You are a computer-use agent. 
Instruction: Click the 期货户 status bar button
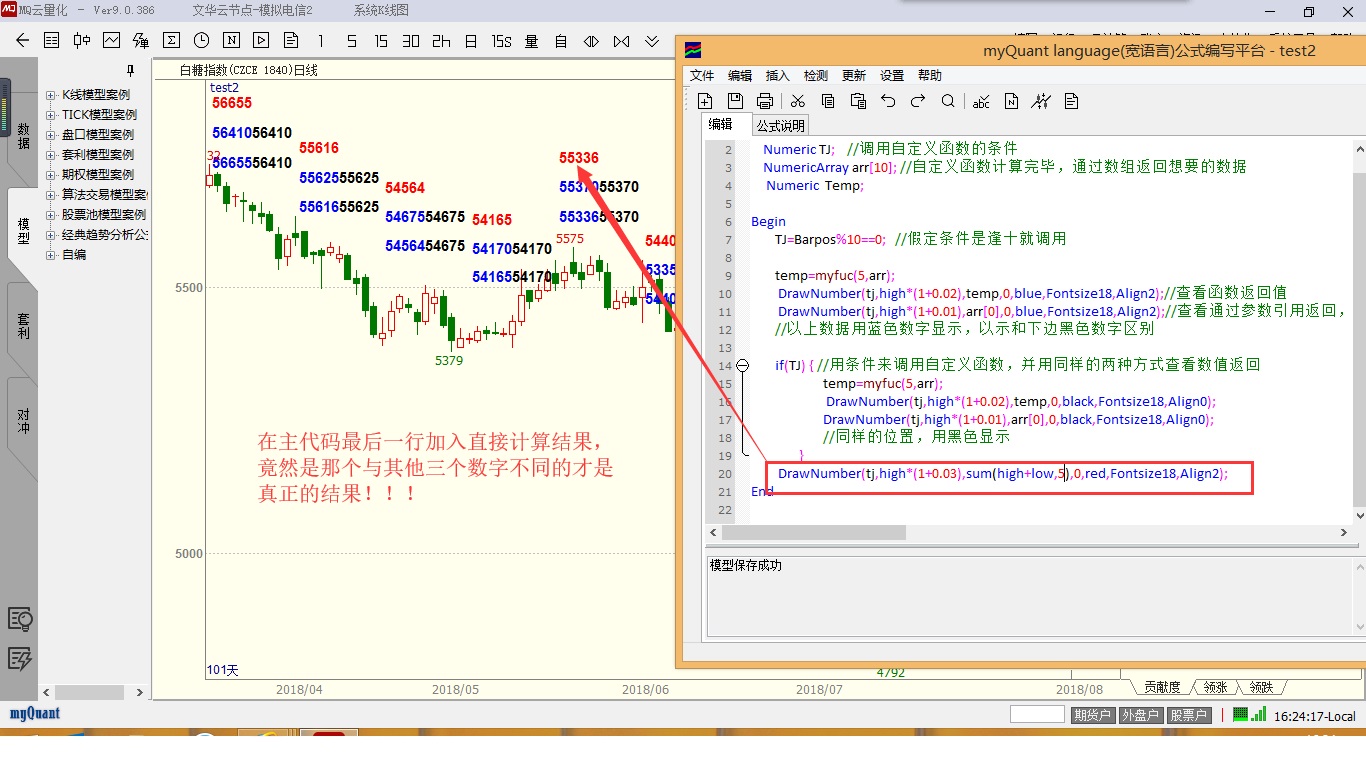coord(1092,715)
